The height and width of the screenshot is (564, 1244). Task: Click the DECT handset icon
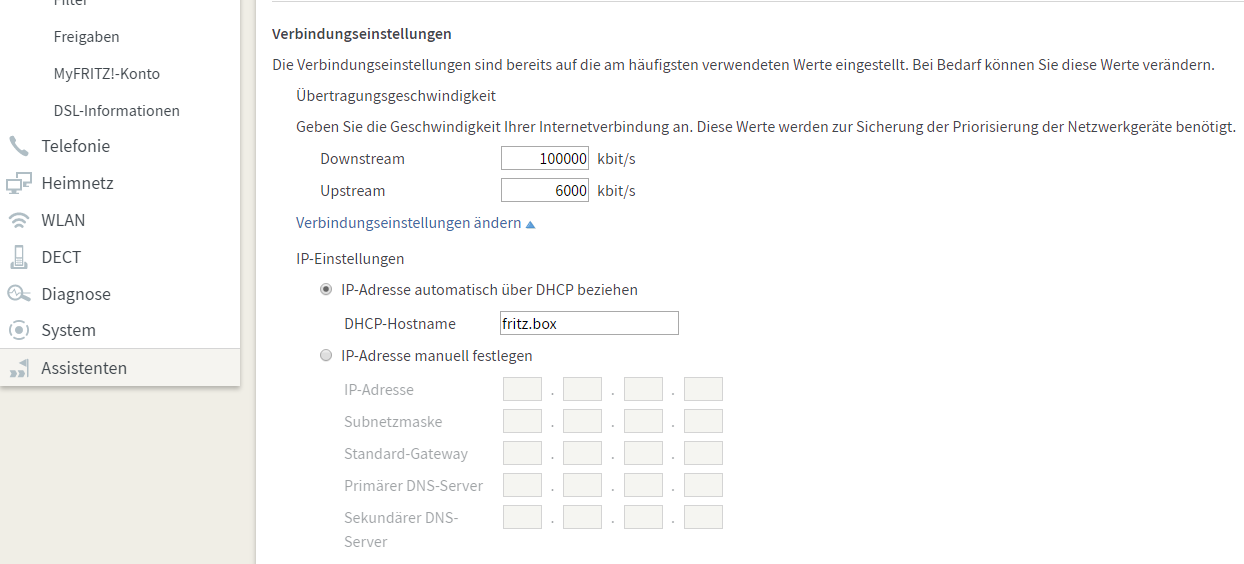(x=19, y=257)
